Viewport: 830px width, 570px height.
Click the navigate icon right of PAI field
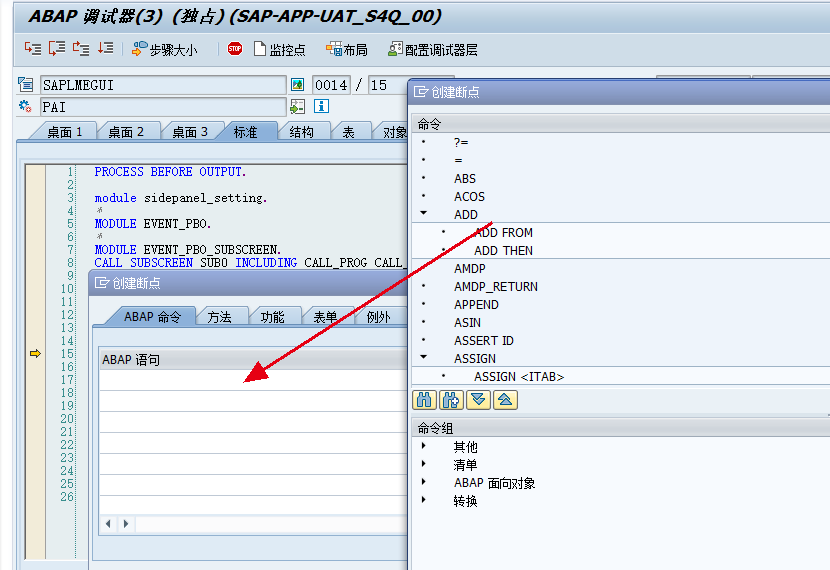297,106
